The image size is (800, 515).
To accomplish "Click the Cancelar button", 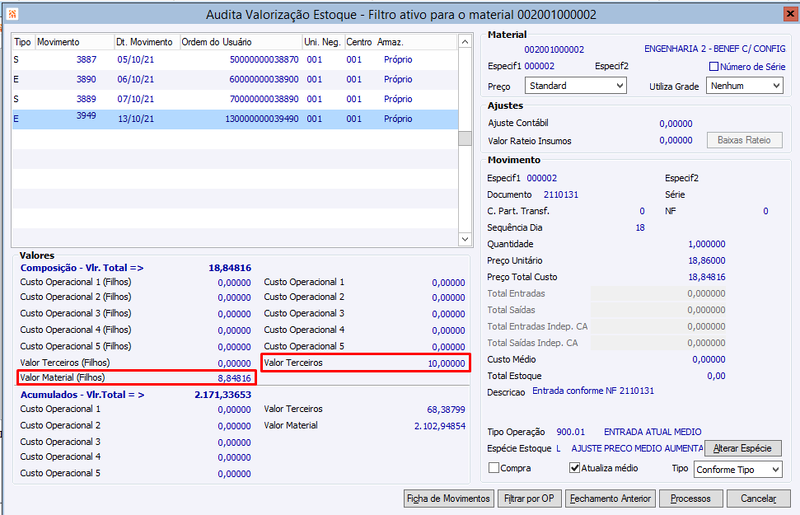I will (x=759, y=498).
